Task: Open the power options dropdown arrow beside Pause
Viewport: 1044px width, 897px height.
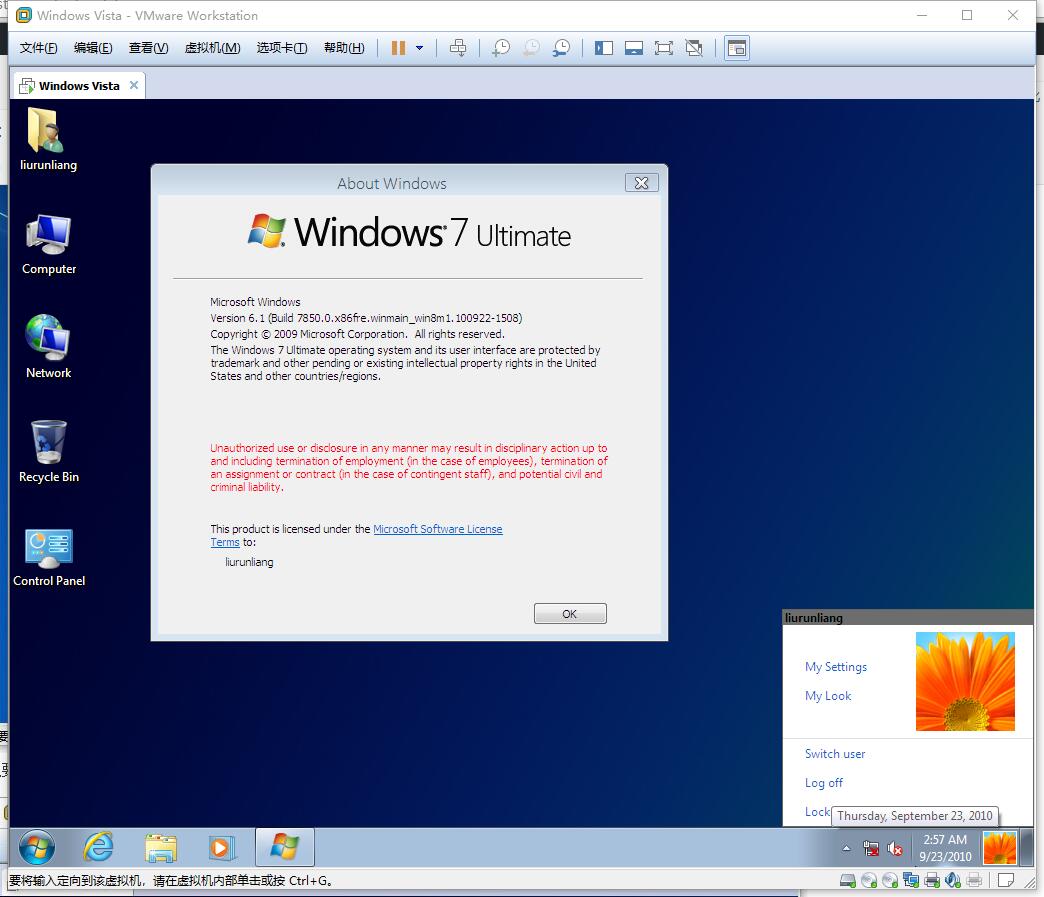Action: [419, 48]
